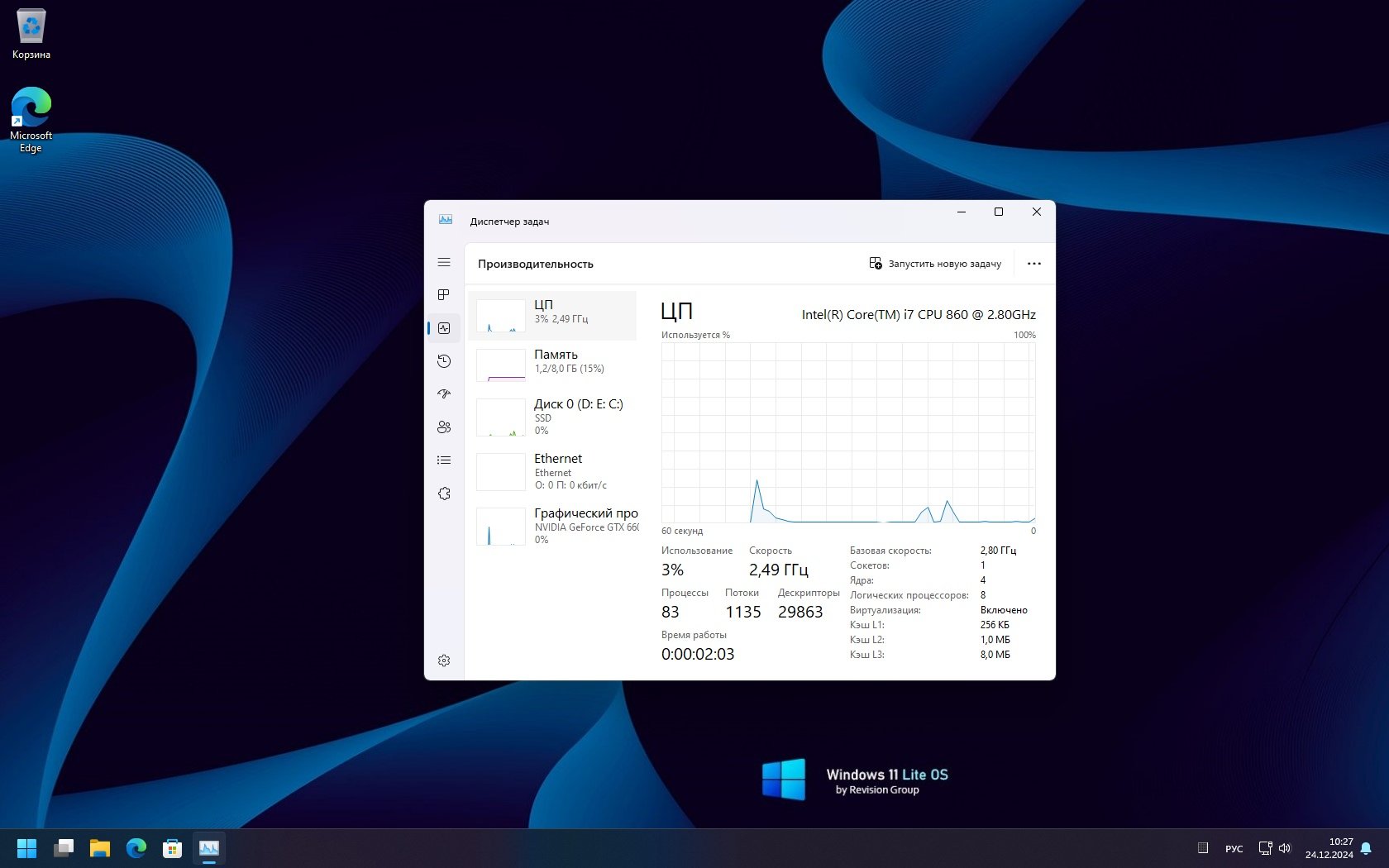Viewport: 1389px width, 868px height.
Task: Open the Windows Start menu
Action: point(26,848)
